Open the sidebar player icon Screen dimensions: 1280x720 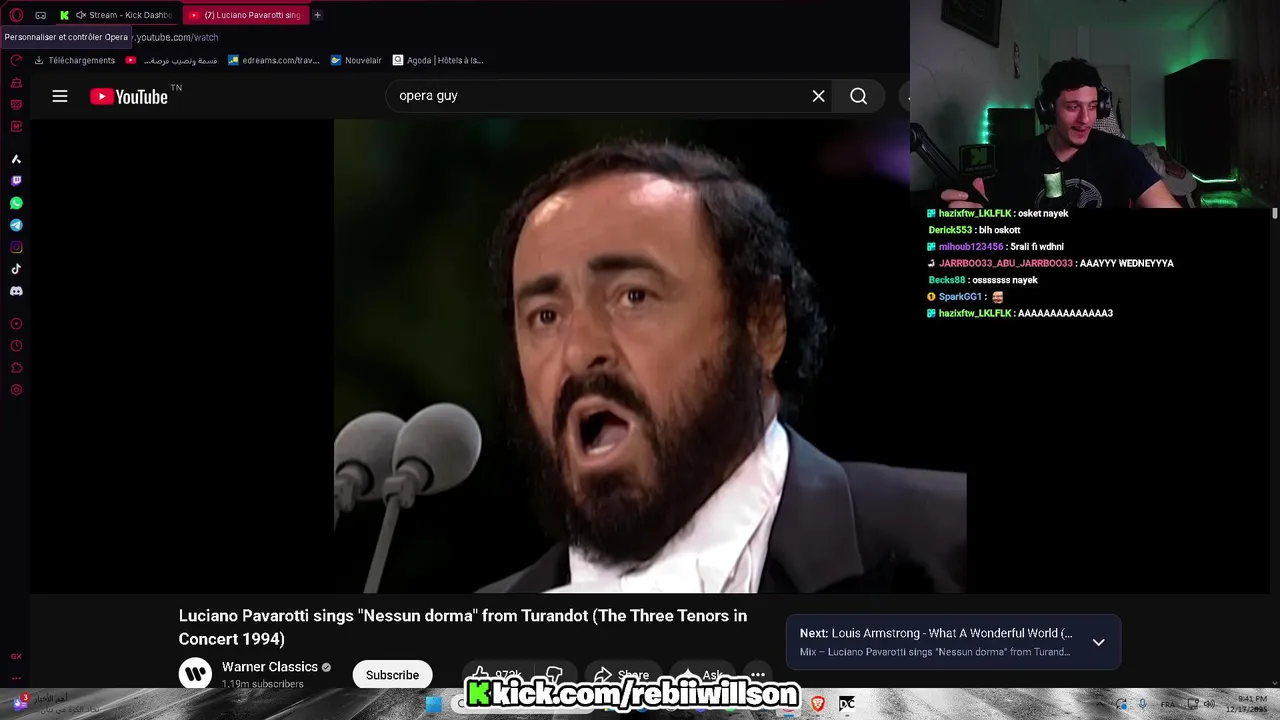point(16,324)
